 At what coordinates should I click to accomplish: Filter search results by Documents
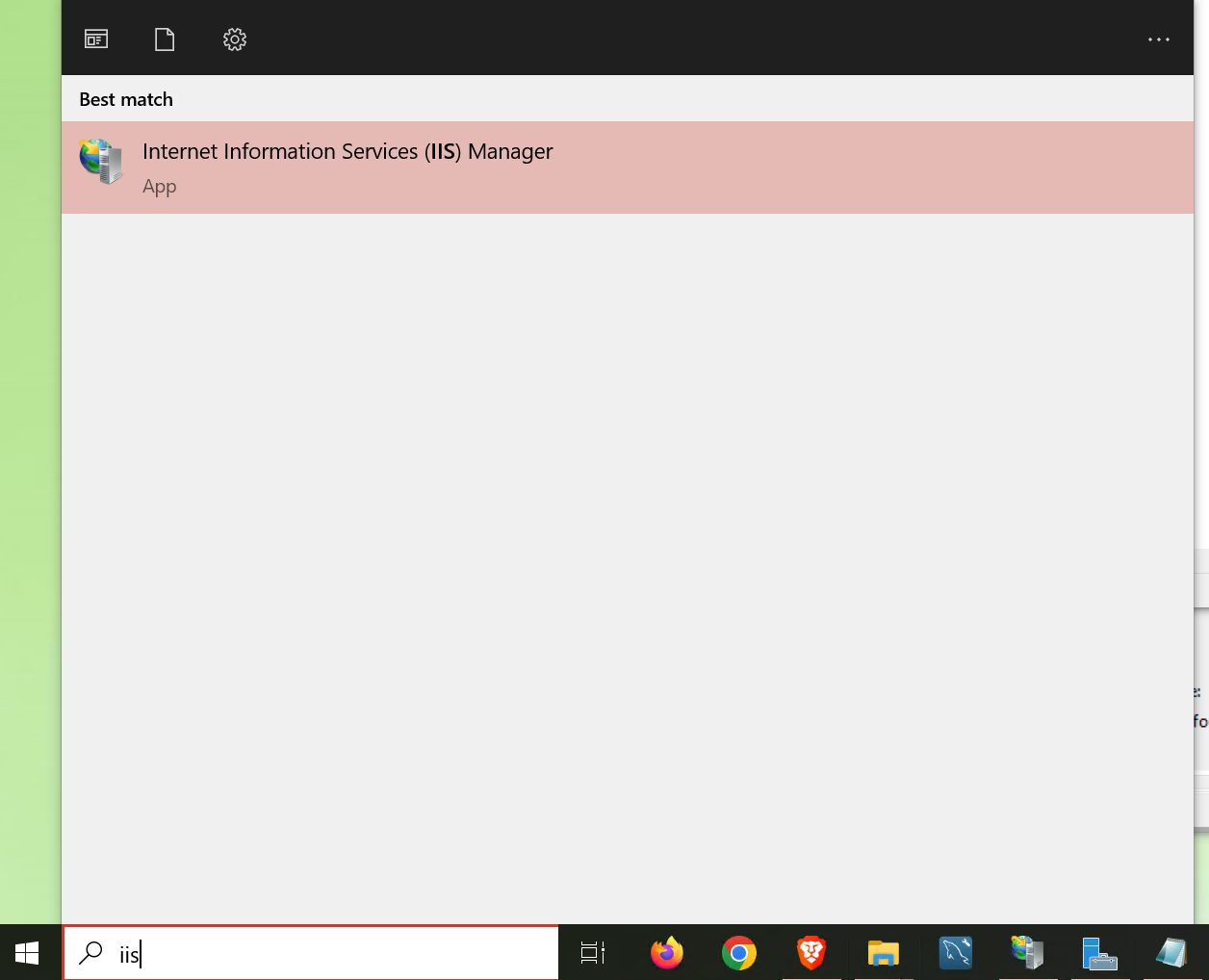tap(164, 39)
